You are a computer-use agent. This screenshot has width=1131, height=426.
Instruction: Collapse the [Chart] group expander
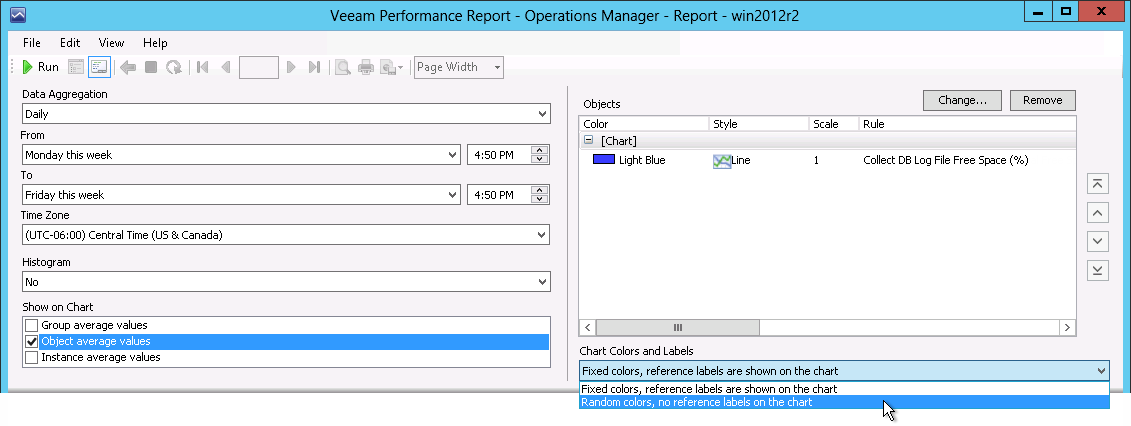(589, 141)
